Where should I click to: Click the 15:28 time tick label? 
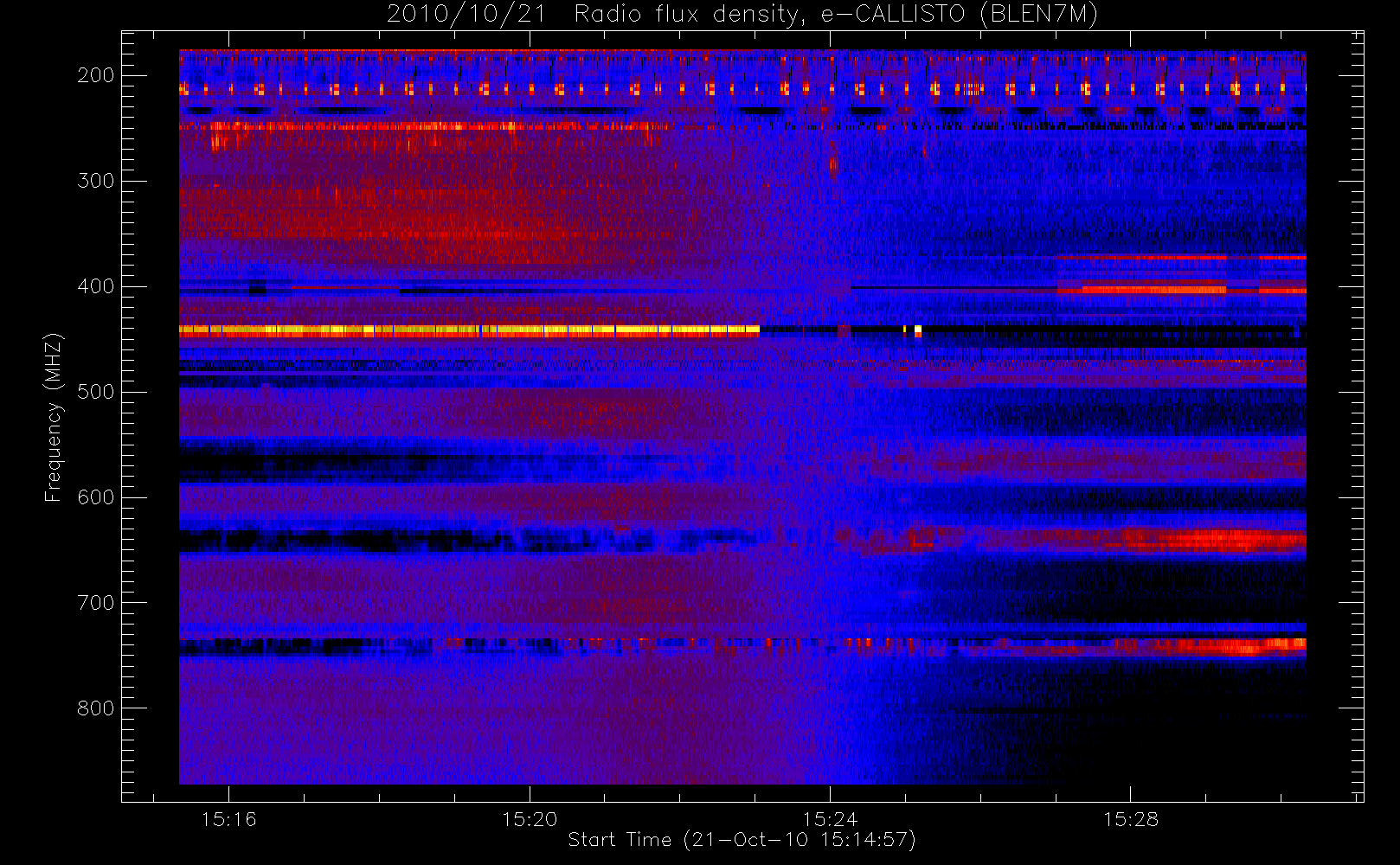[1130, 819]
